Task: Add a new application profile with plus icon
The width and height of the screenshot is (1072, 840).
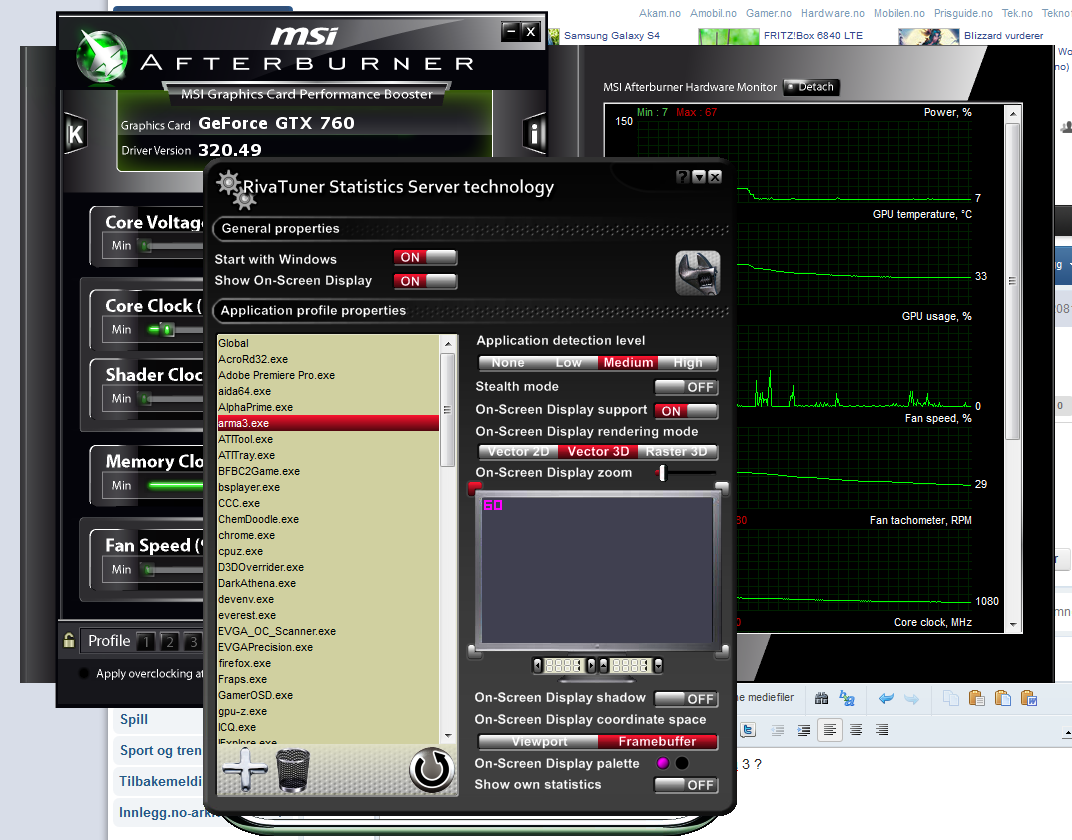Action: coord(245,770)
